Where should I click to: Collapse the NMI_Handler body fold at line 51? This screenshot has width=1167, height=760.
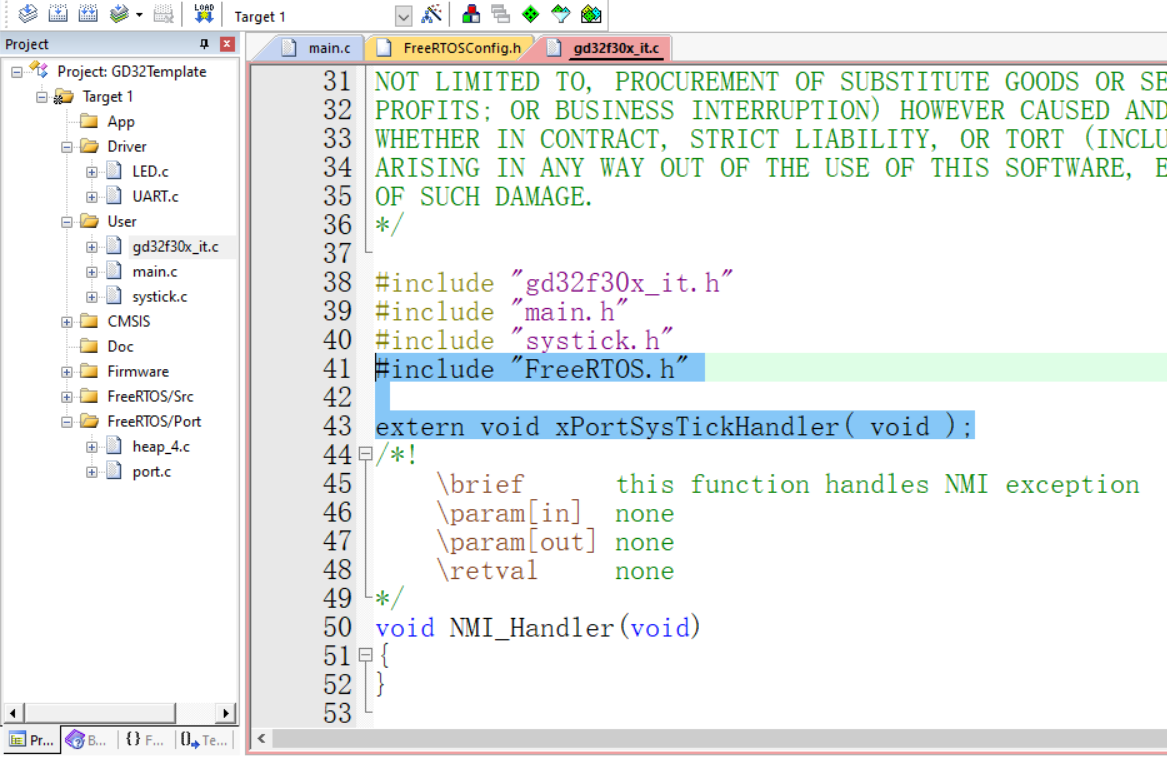coord(365,655)
